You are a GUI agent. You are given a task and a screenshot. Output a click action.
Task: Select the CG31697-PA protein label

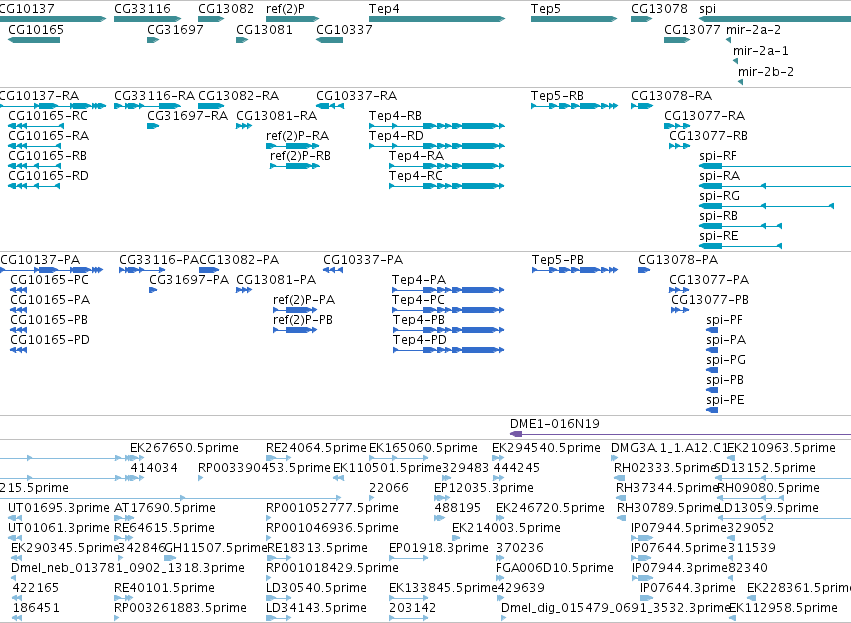(x=189, y=280)
